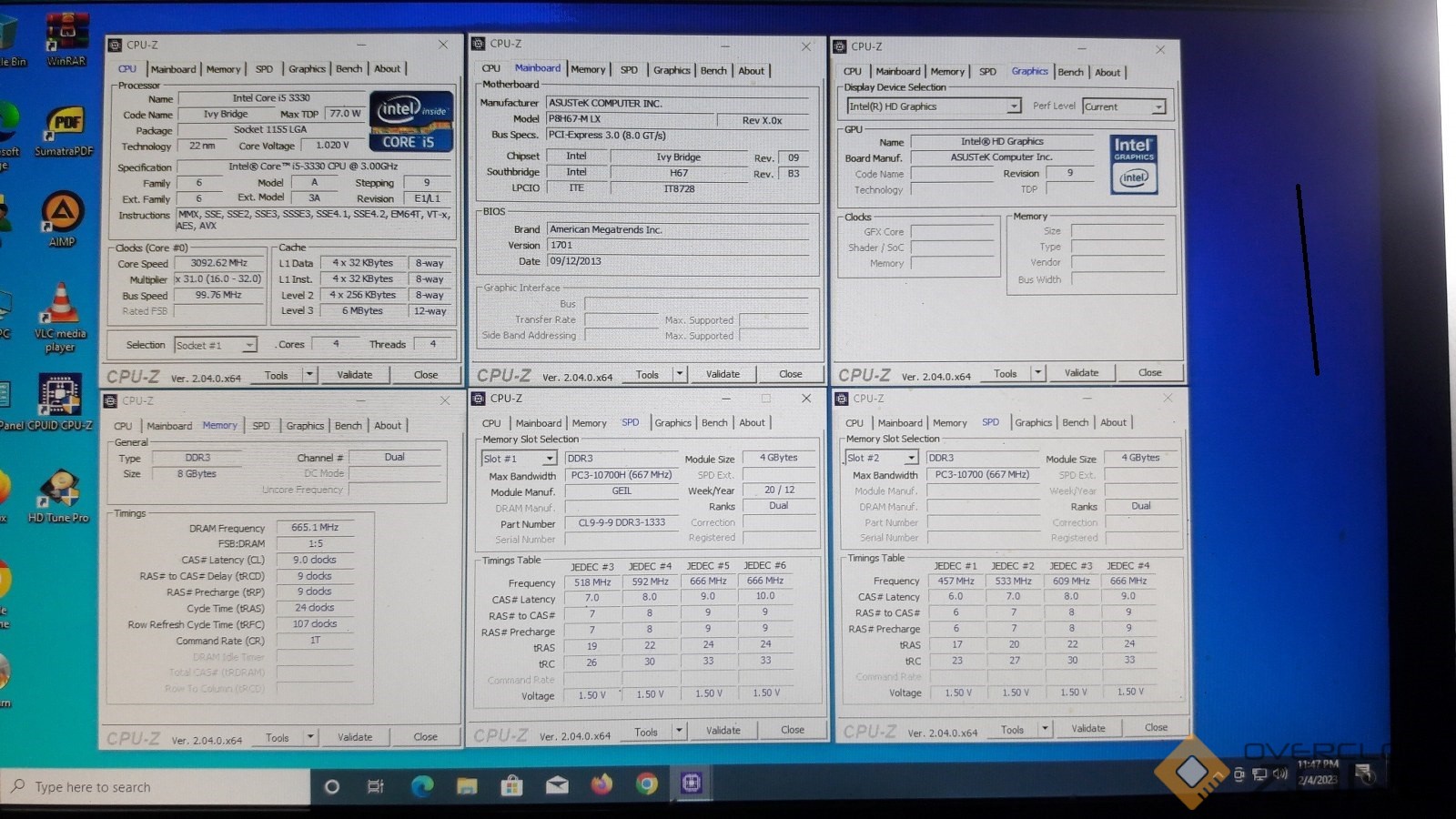Launch Firefox from the taskbar
Screen dimensions: 1456x819
pyautogui.click(x=602, y=784)
